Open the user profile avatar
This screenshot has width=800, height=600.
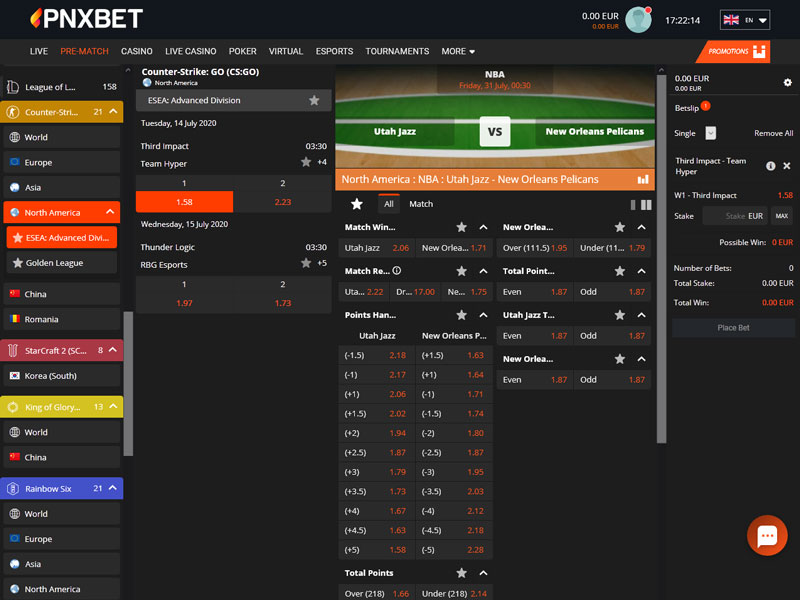(x=638, y=20)
